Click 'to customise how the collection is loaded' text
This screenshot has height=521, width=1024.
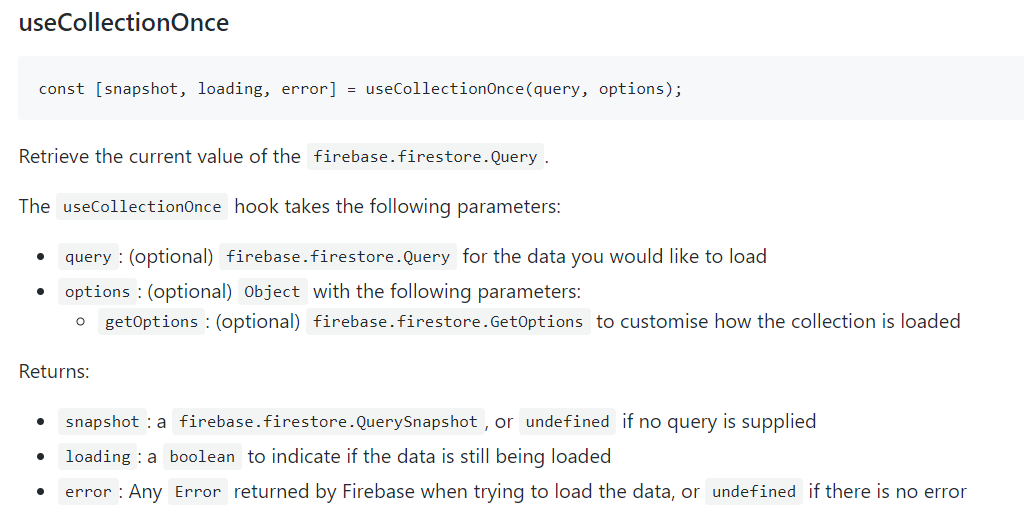(778, 322)
